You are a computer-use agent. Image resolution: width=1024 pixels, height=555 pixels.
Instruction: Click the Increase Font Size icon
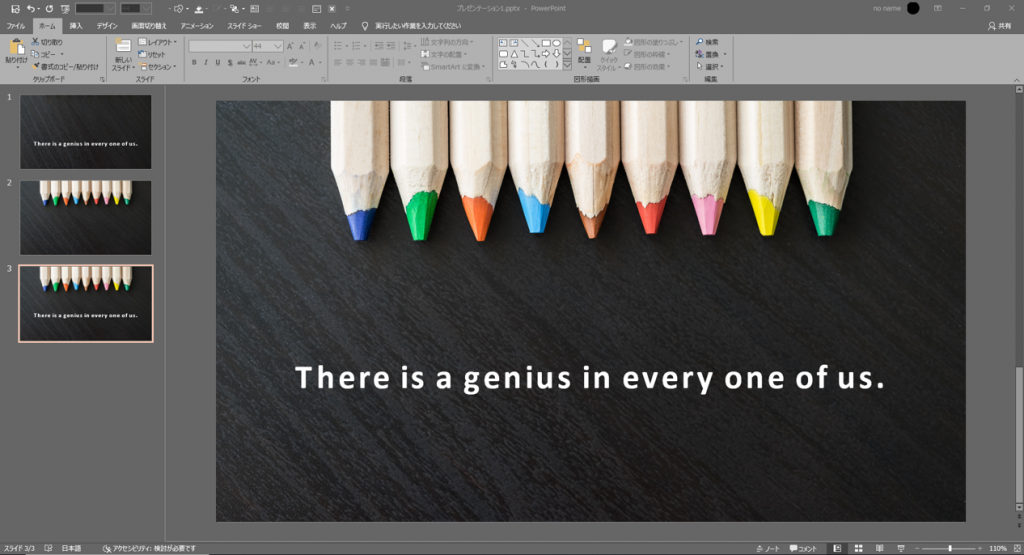290,46
